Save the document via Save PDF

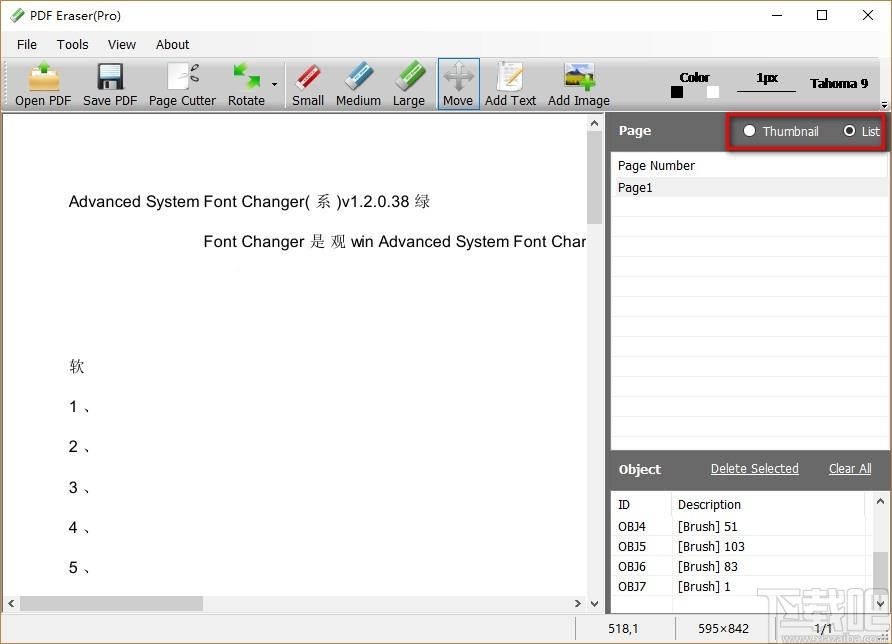pyautogui.click(x=110, y=84)
